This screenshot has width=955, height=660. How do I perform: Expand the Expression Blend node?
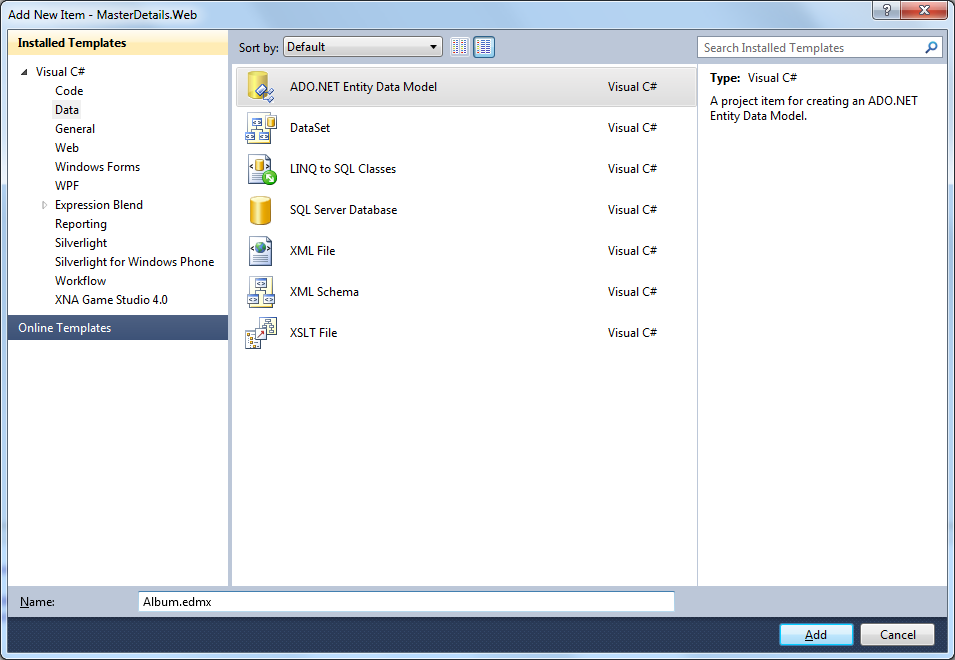pos(44,205)
